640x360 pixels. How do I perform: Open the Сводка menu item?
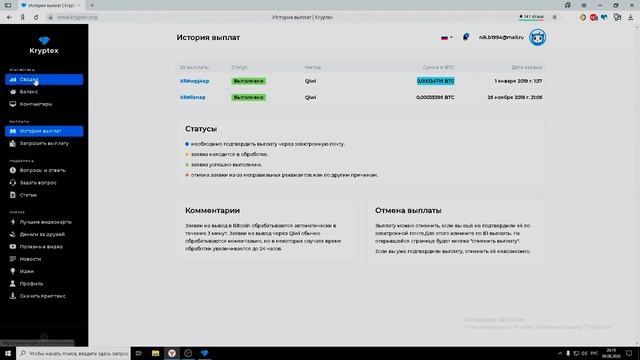click(x=44, y=79)
